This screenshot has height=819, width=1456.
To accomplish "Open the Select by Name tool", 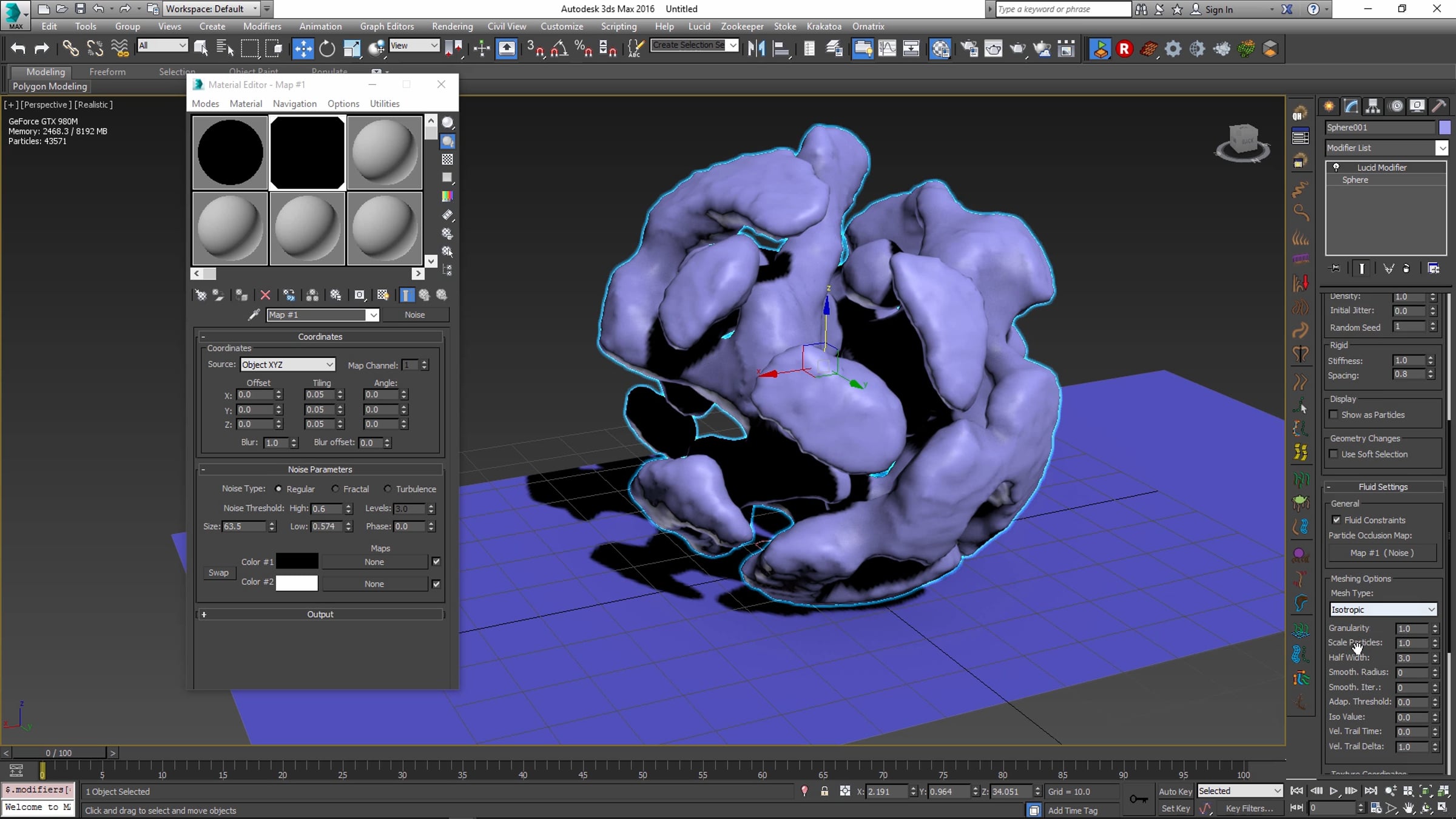I will 225,49.
